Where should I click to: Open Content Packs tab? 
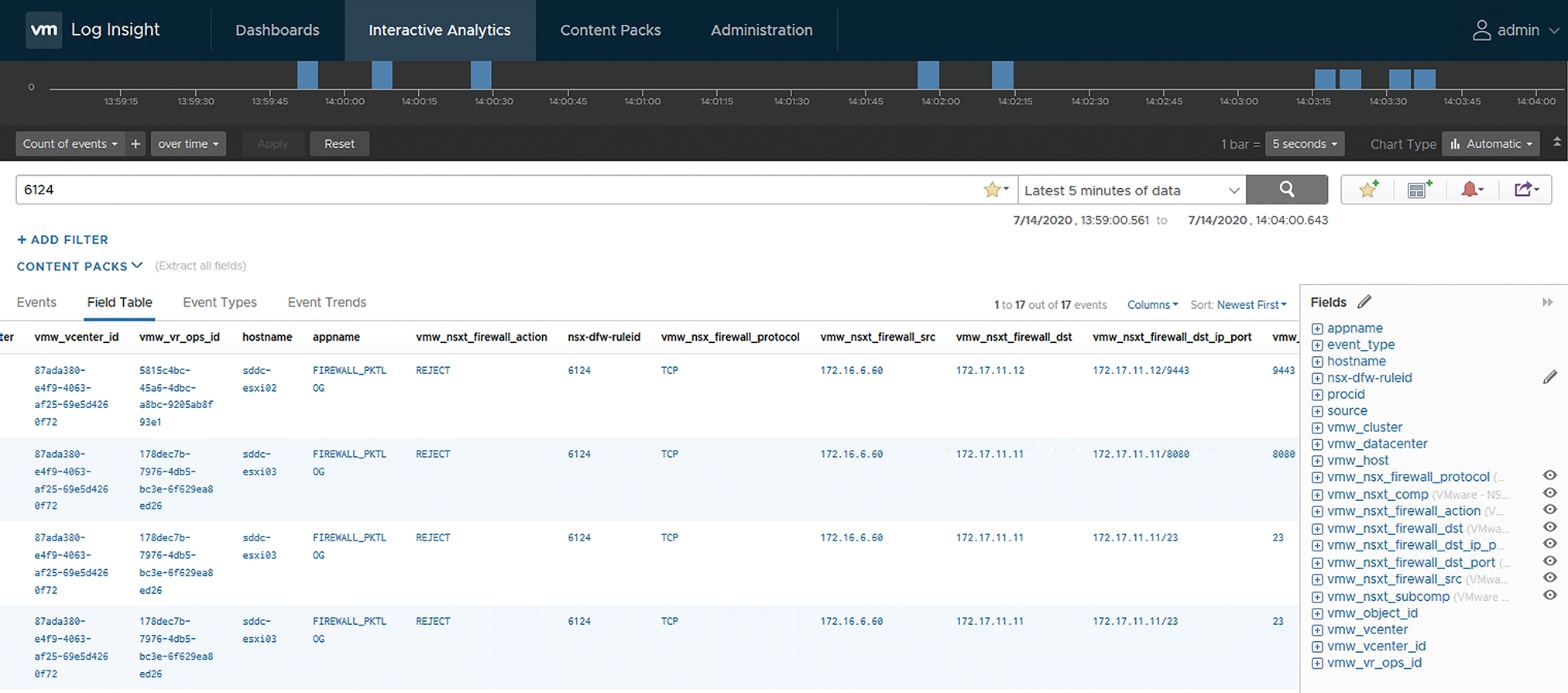tap(610, 30)
